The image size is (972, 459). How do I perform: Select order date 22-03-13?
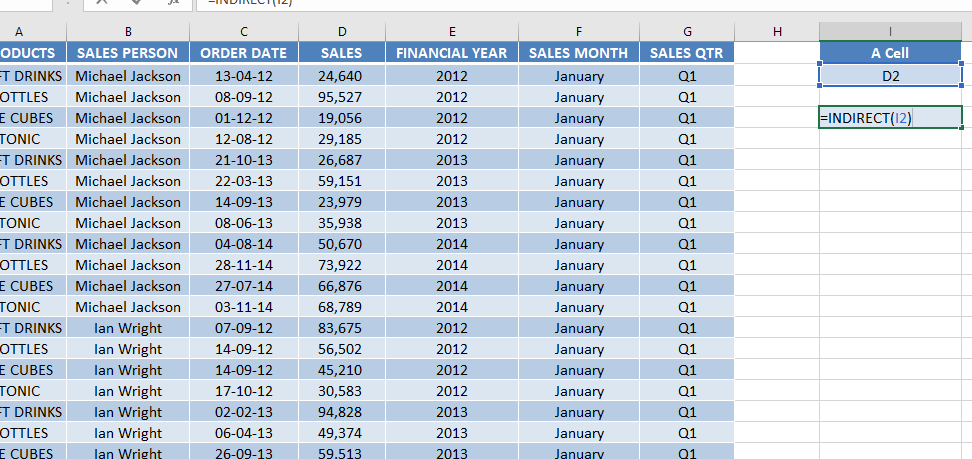(x=244, y=181)
